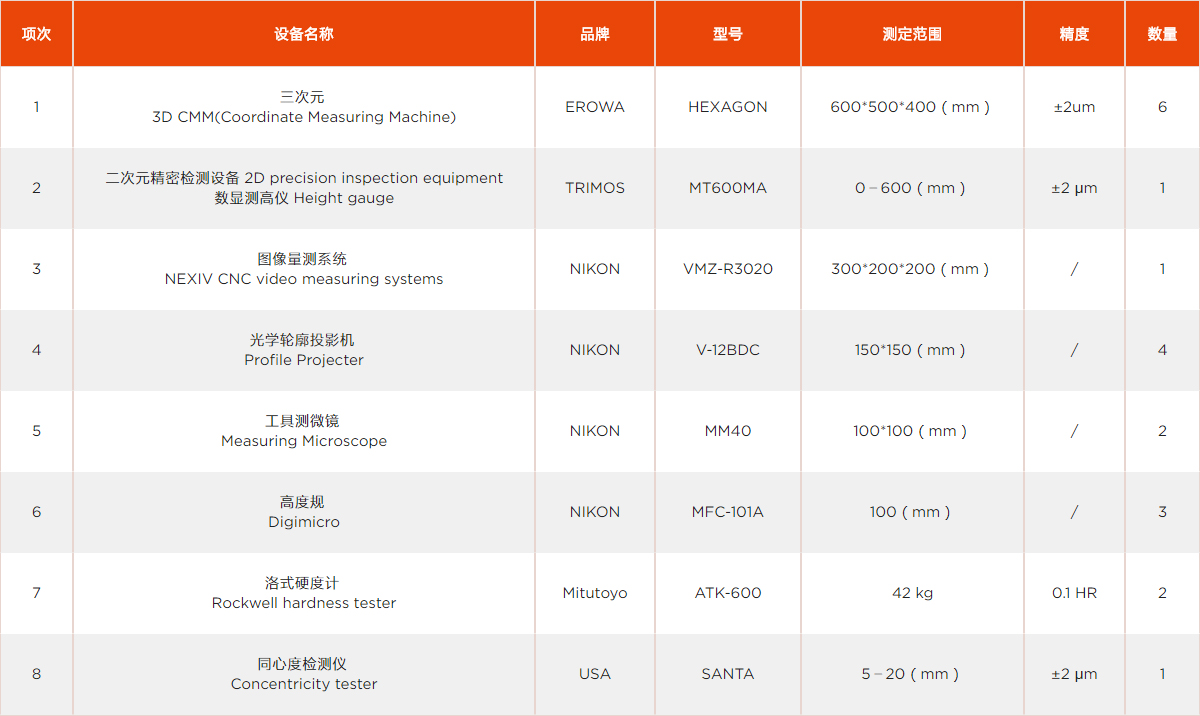Image resolution: width=1200 pixels, height=716 pixels.
Task: Click the USA brand cell
Action: [595, 674]
